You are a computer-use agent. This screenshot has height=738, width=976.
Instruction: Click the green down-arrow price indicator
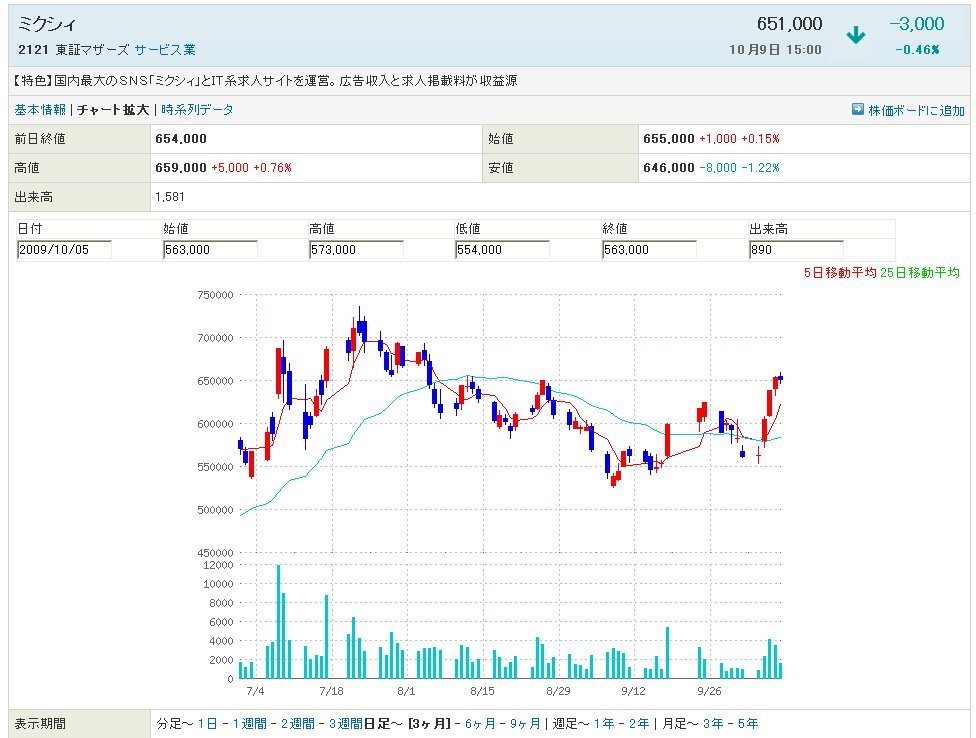click(855, 36)
